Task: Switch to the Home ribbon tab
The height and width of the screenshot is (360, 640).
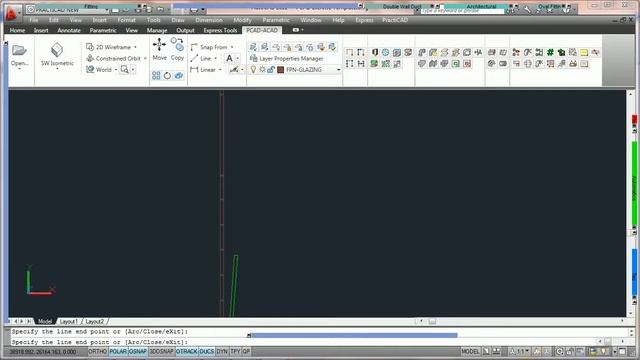Action: [x=17, y=30]
